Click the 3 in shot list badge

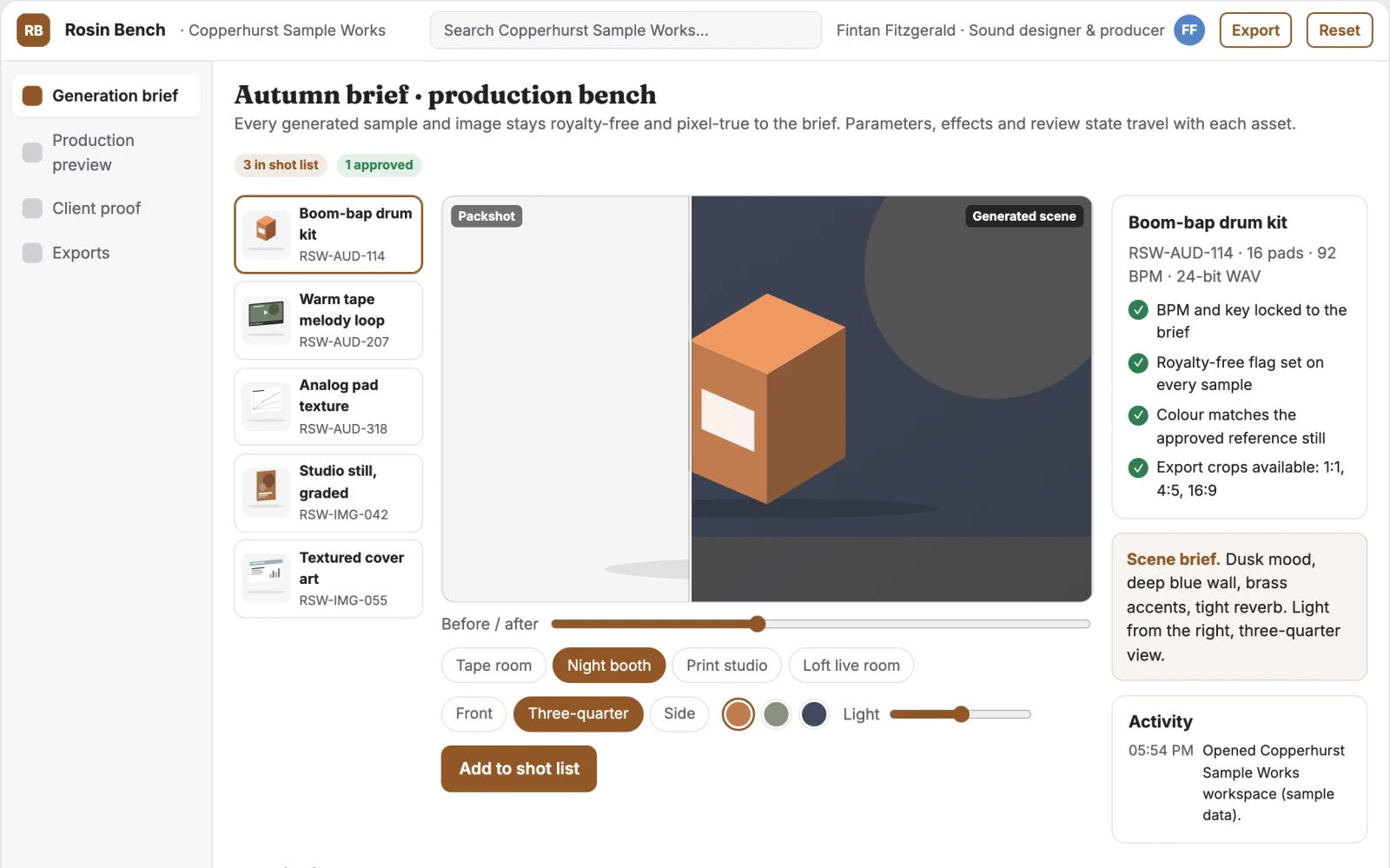pyautogui.click(x=281, y=165)
